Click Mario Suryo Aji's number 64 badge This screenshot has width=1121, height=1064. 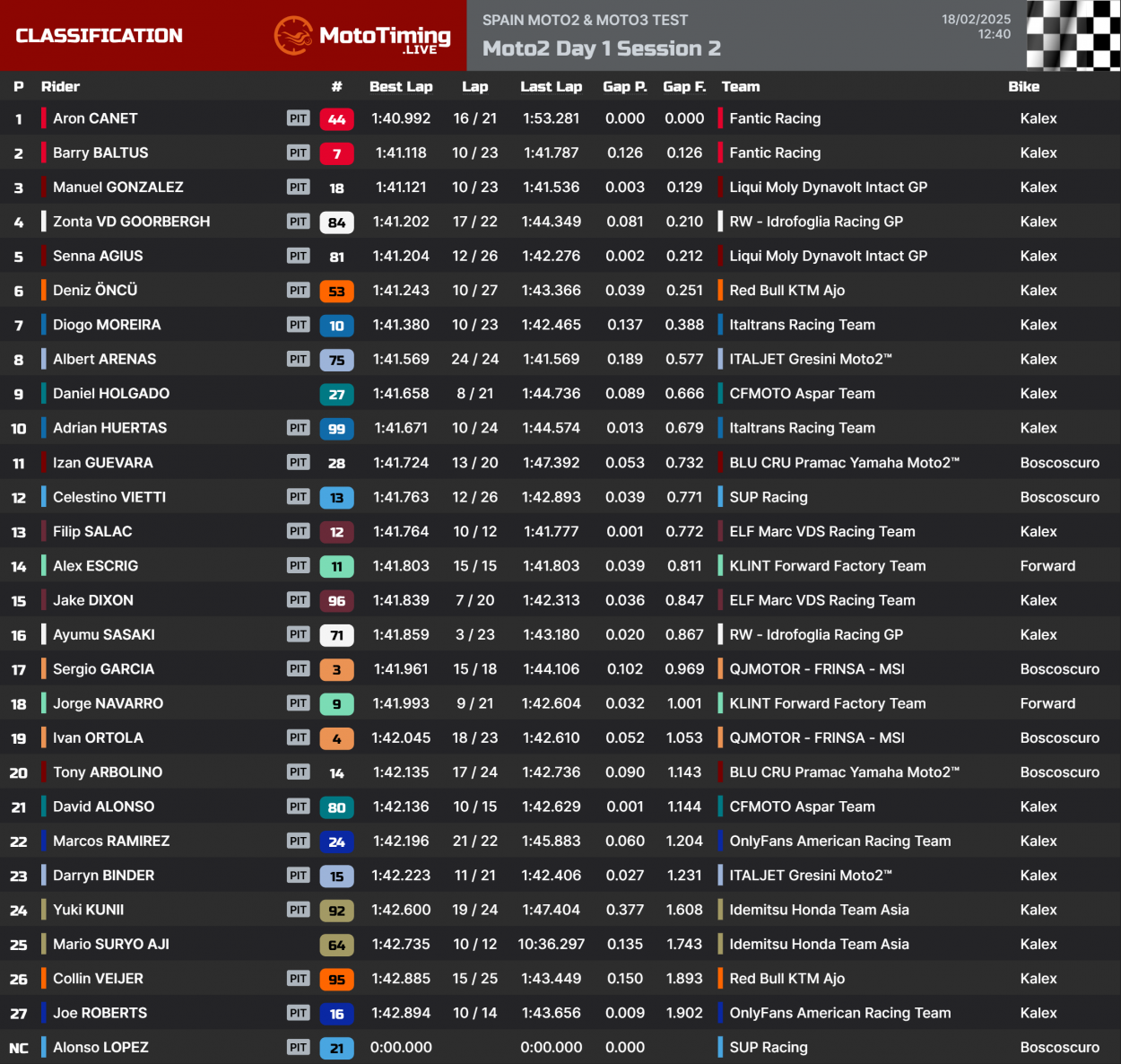coord(336,945)
